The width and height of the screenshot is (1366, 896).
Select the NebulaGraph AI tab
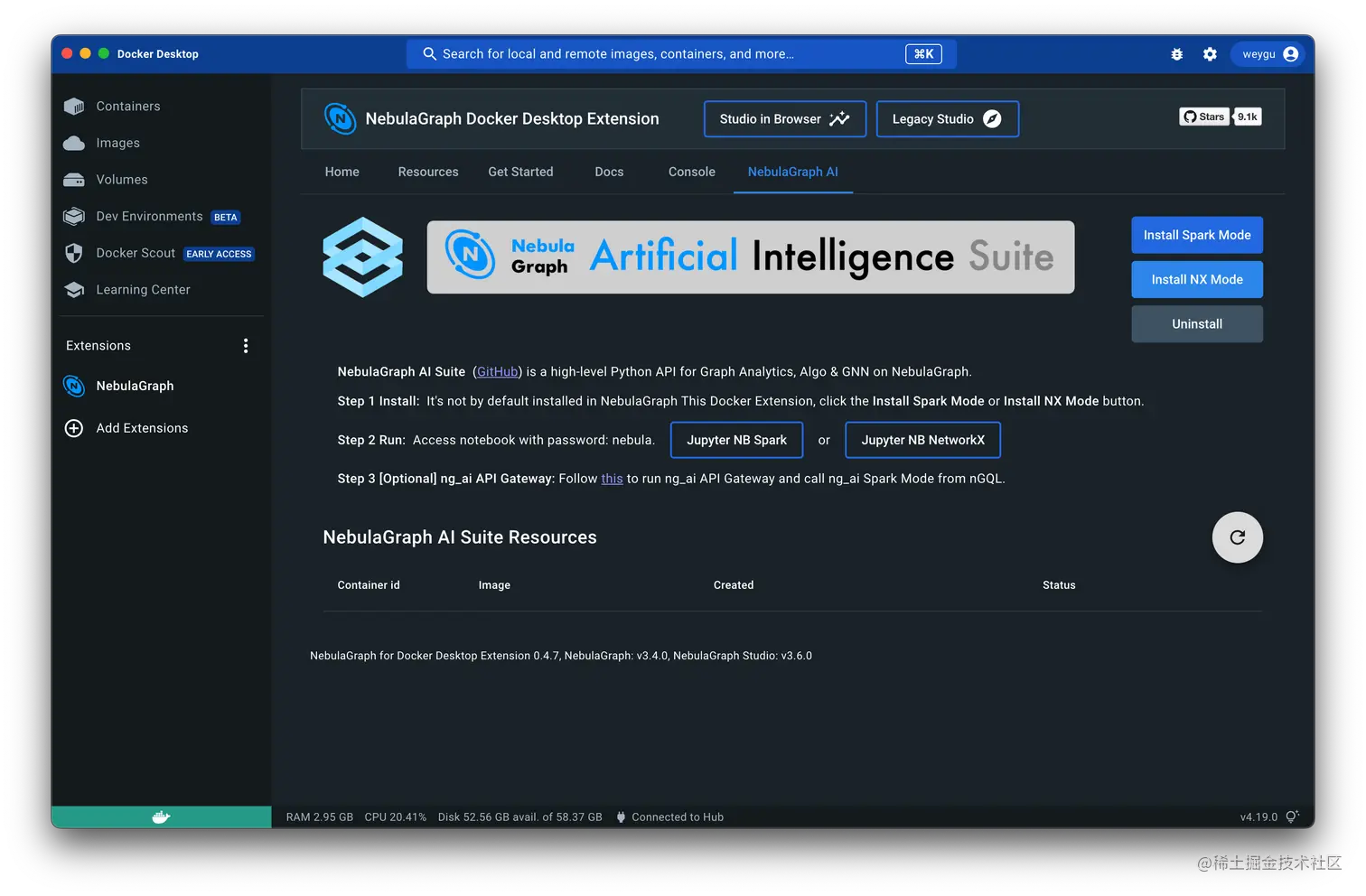click(x=793, y=172)
